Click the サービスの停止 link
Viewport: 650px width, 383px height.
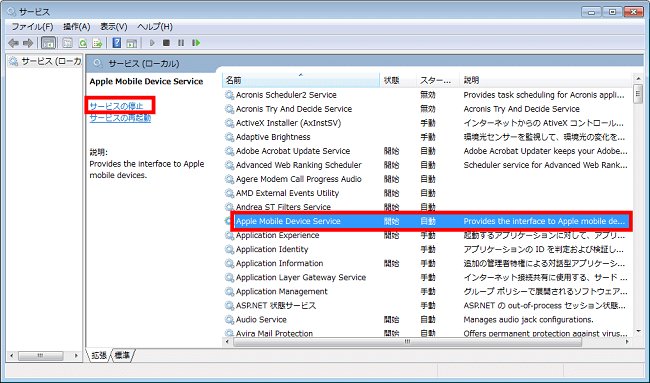[116, 106]
